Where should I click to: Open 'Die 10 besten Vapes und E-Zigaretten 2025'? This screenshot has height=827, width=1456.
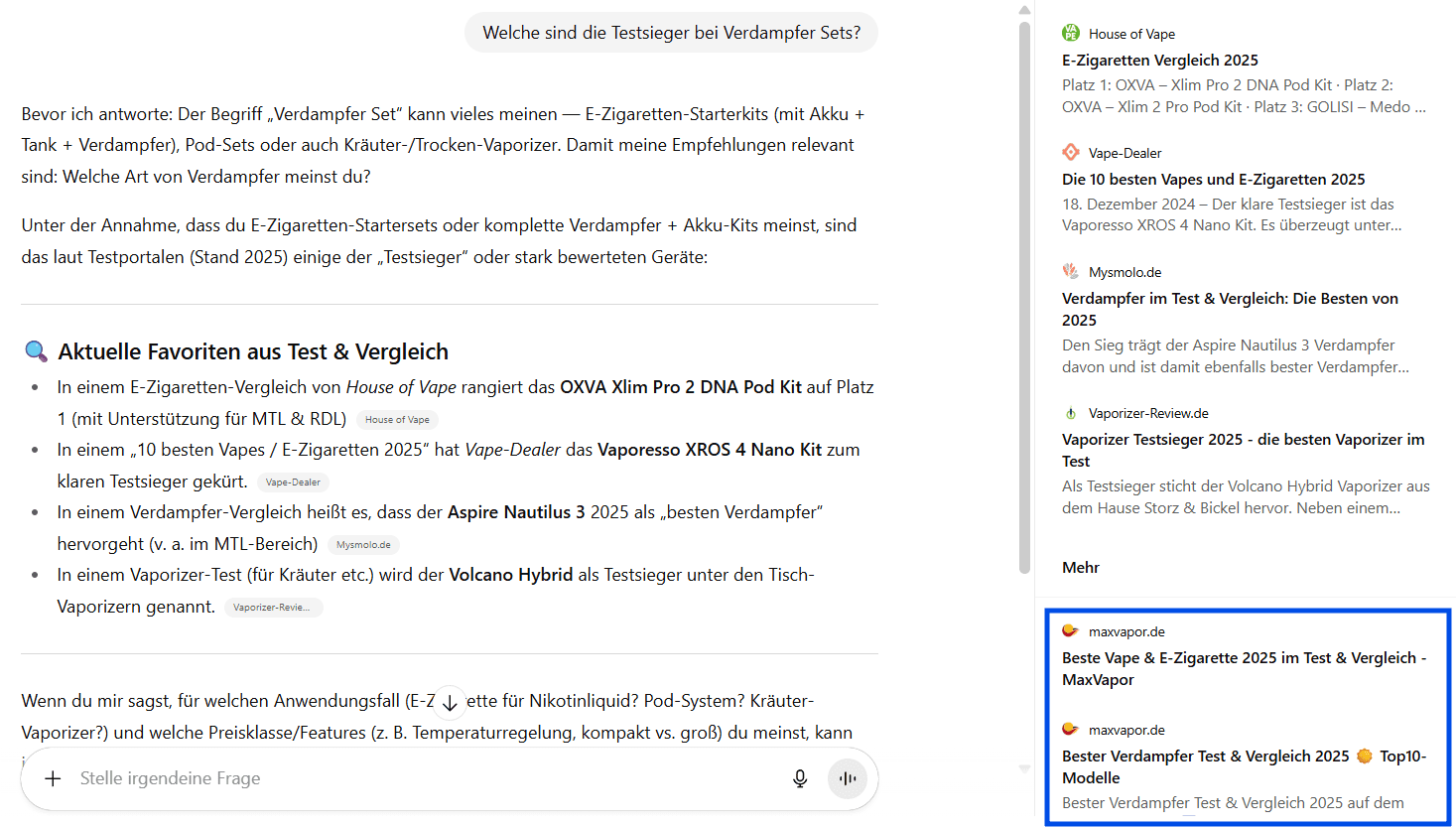(1214, 180)
